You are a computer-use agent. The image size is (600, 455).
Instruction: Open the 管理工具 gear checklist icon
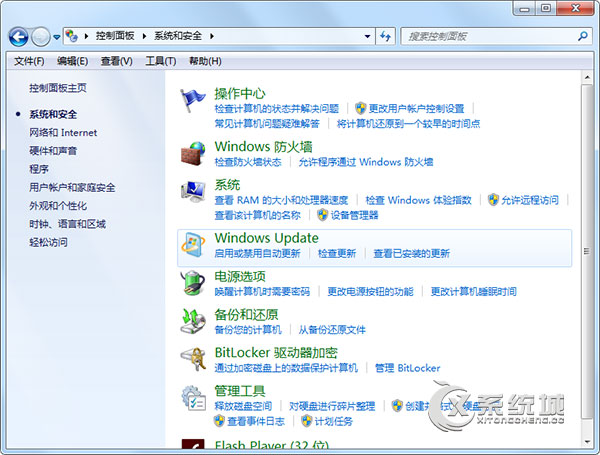(193, 398)
